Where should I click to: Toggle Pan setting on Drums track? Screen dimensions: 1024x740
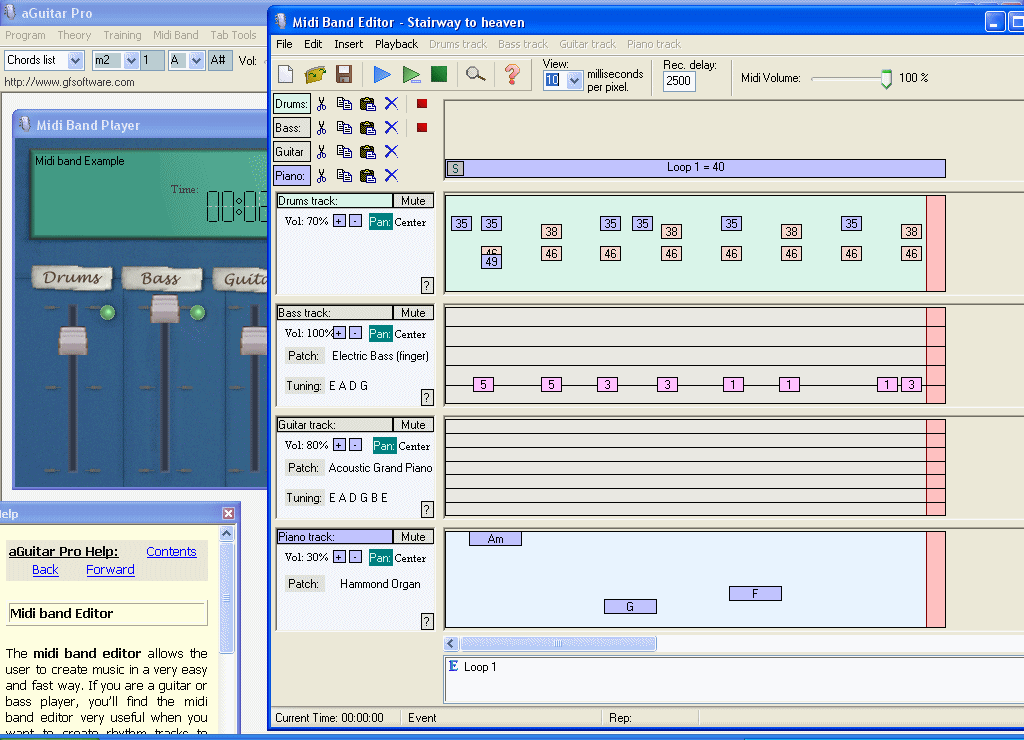[x=380, y=222]
